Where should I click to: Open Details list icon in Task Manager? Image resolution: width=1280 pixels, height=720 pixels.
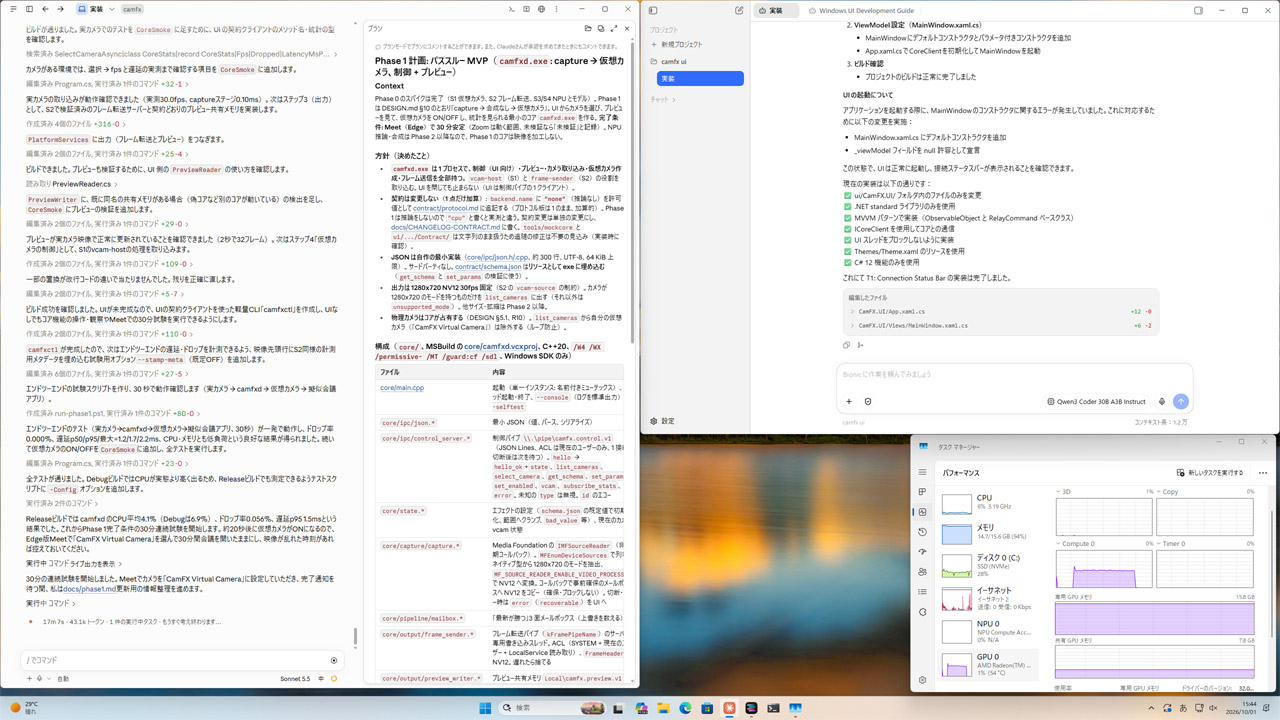(x=923, y=592)
